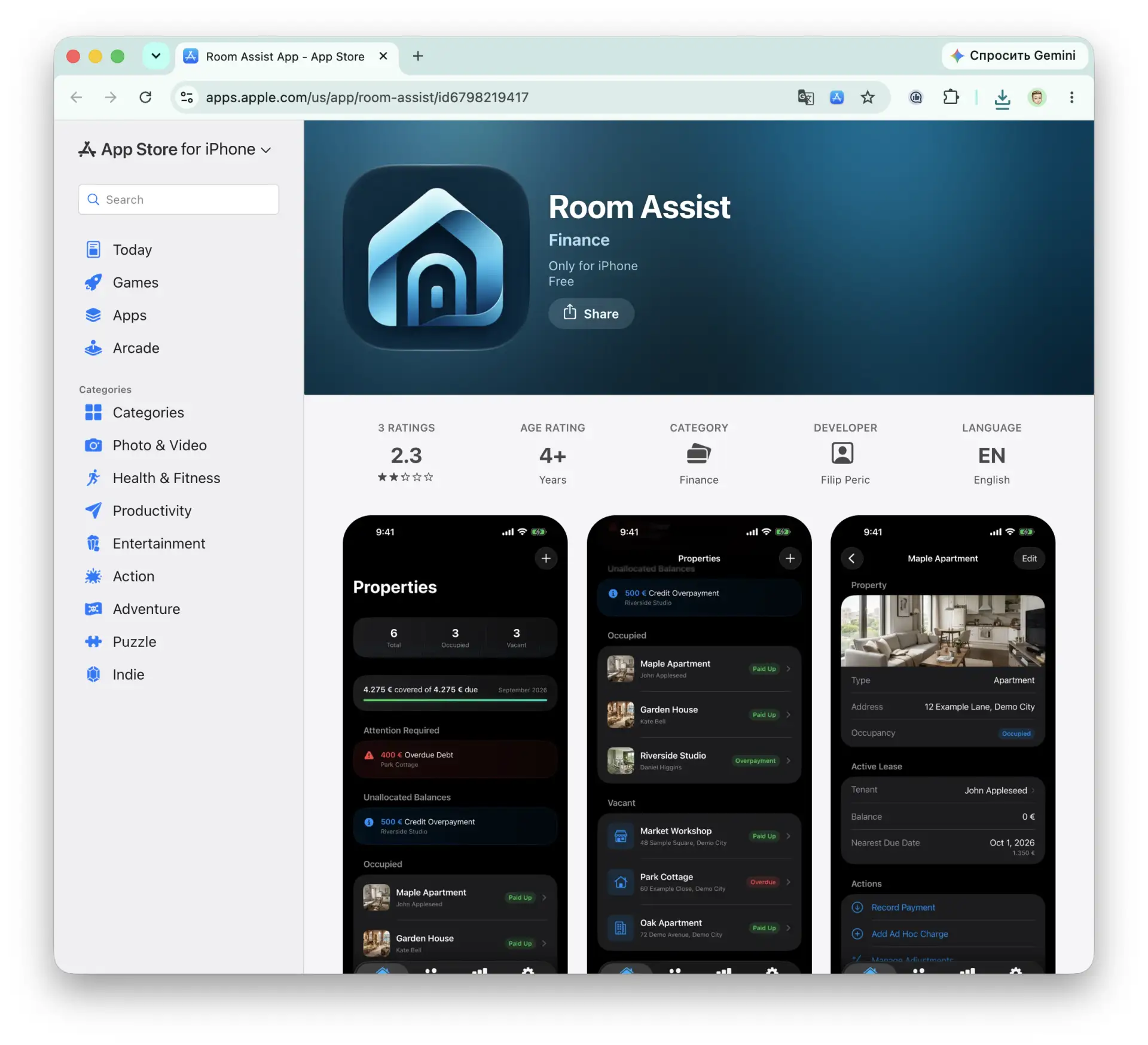Go back to previous page

[77, 97]
